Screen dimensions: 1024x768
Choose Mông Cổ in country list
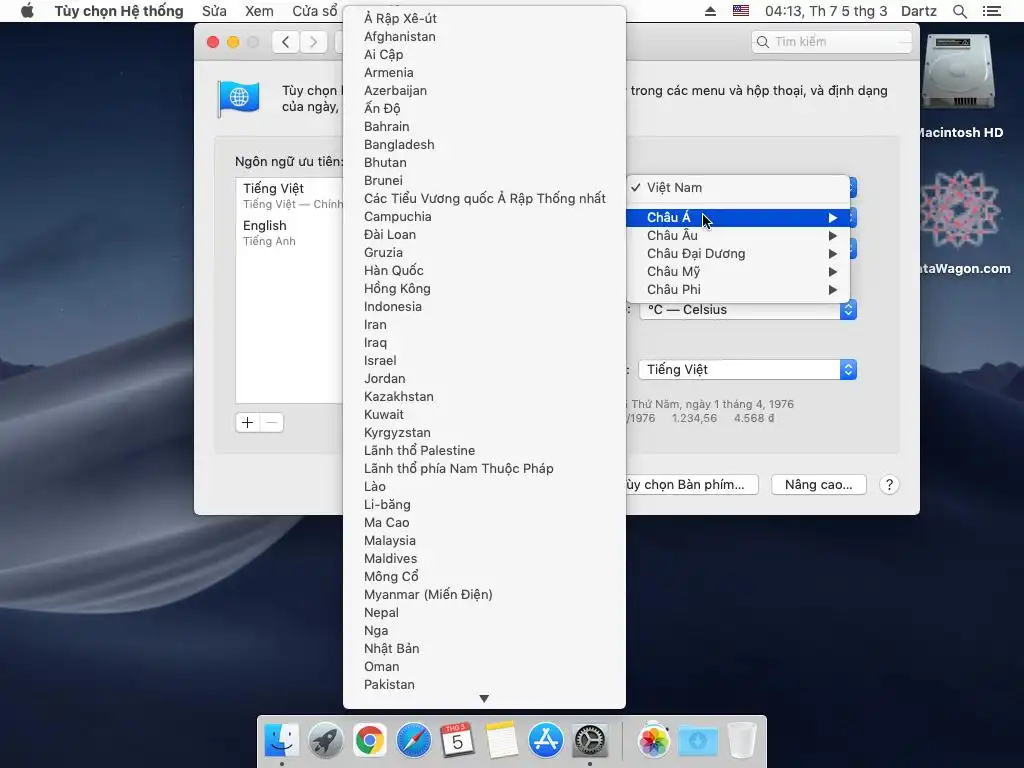pos(484,577)
